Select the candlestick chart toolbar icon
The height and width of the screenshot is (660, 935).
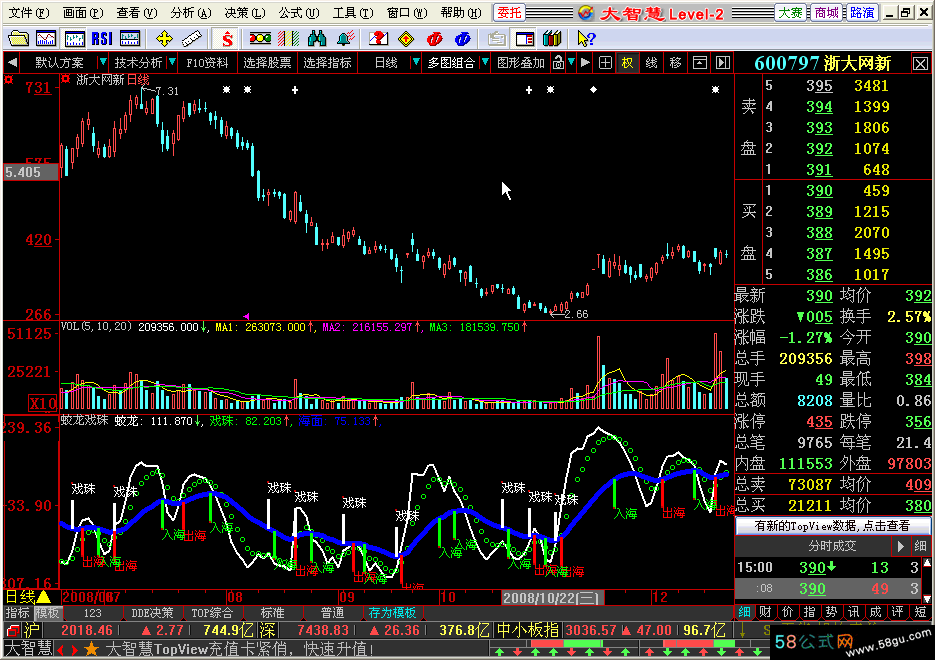[74, 39]
